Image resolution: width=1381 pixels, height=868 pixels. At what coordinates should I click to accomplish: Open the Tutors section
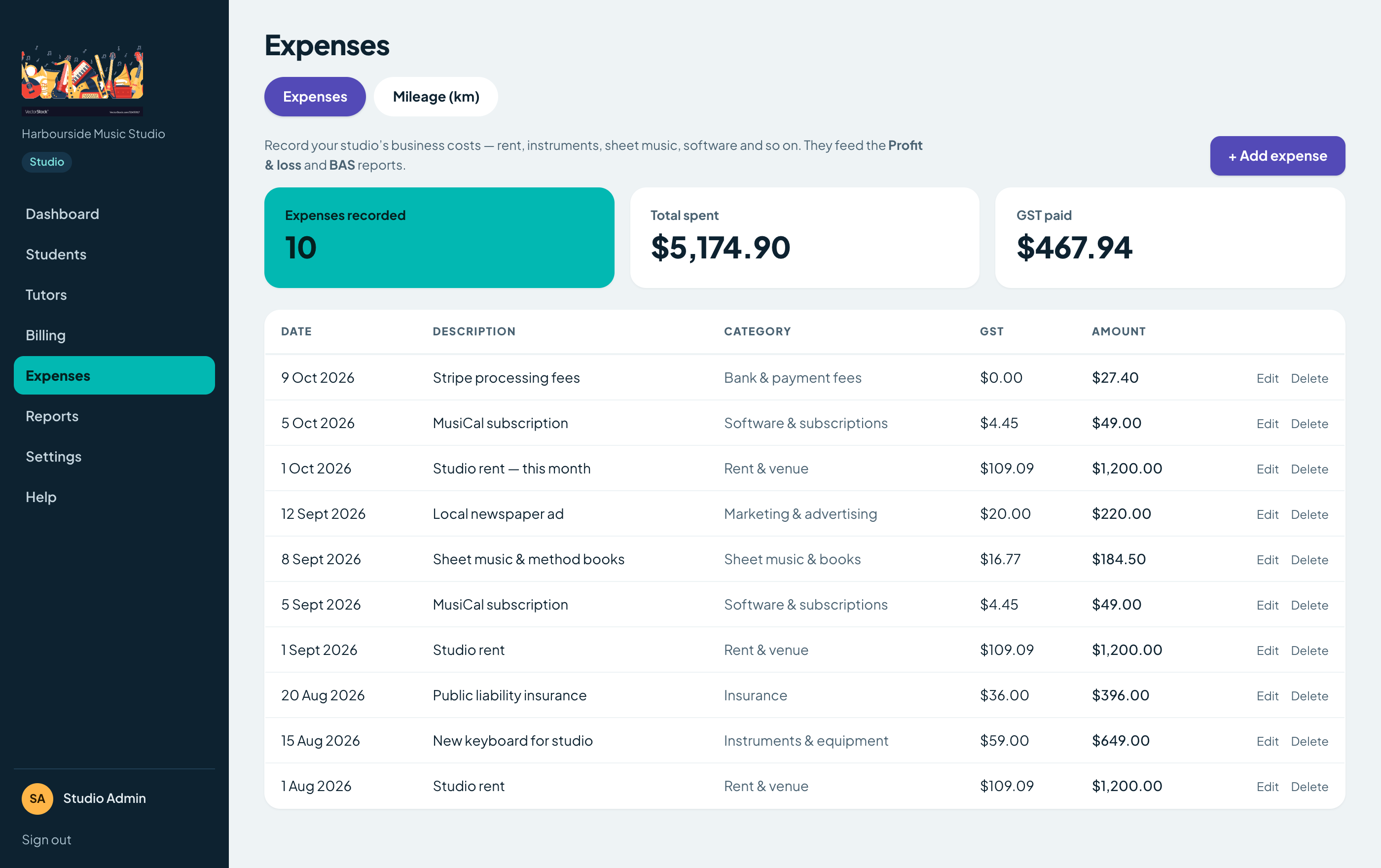114,295
